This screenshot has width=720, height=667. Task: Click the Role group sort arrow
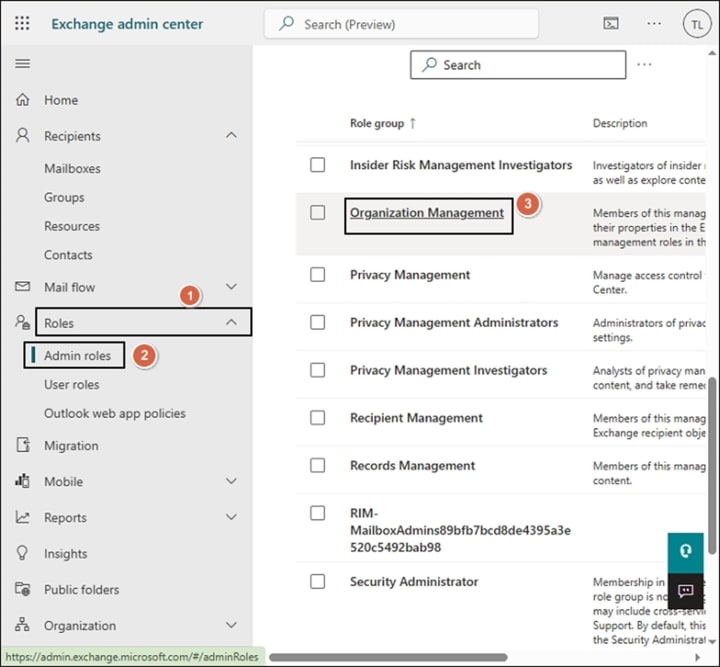pyautogui.click(x=412, y=123)
